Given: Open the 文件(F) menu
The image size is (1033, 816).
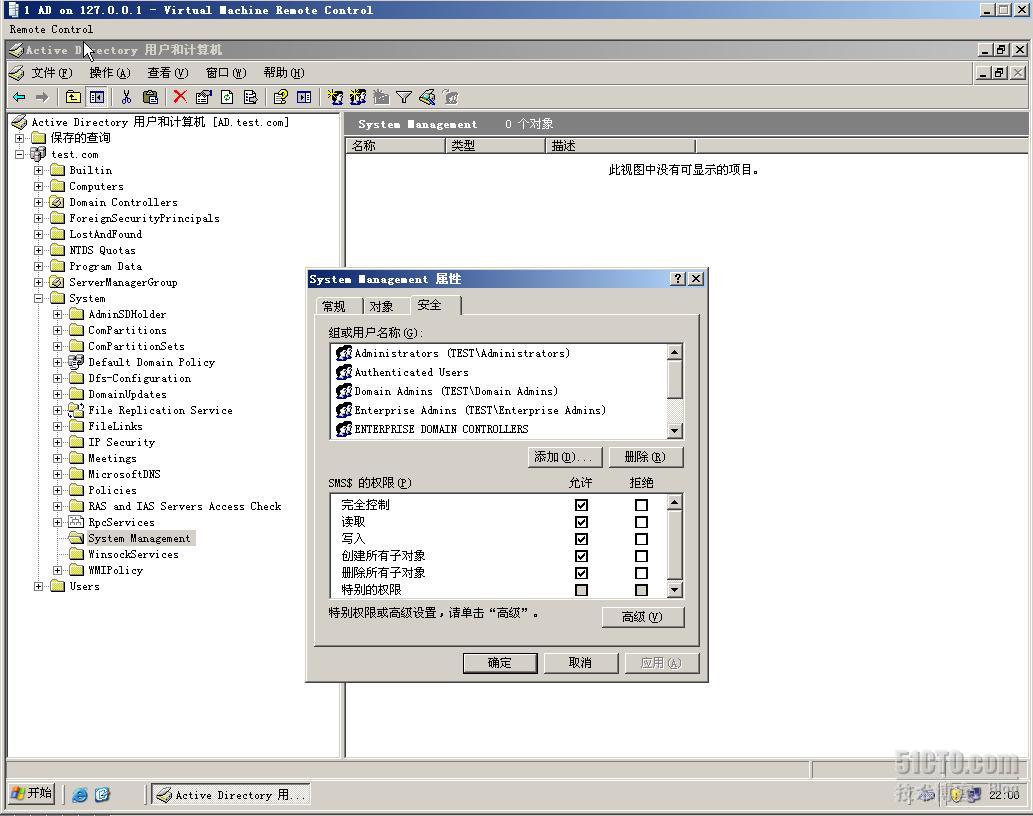Looking at the screenshot, I should coord(51,72).
